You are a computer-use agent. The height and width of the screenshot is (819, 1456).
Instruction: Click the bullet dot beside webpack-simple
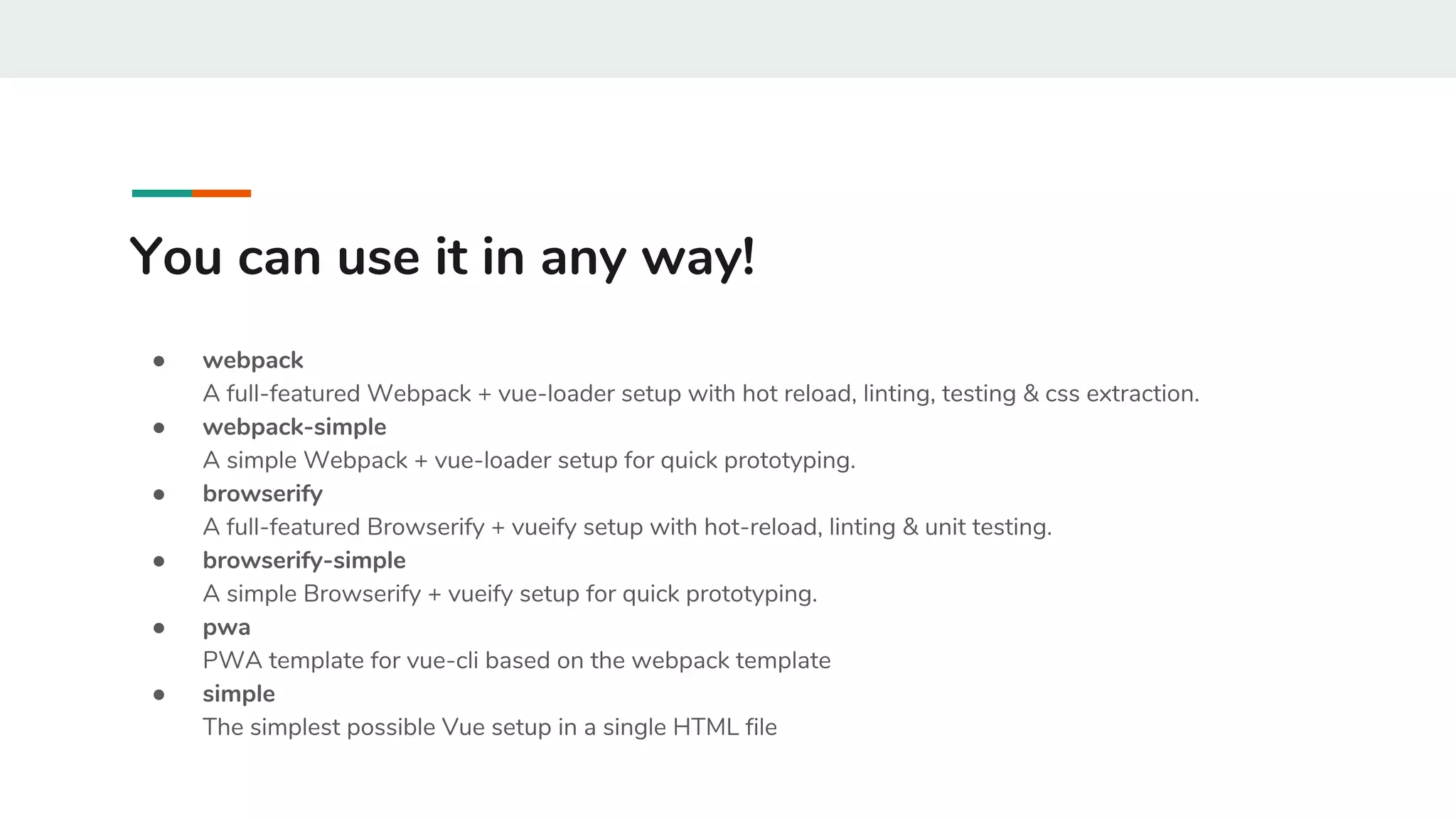(159, 428)
